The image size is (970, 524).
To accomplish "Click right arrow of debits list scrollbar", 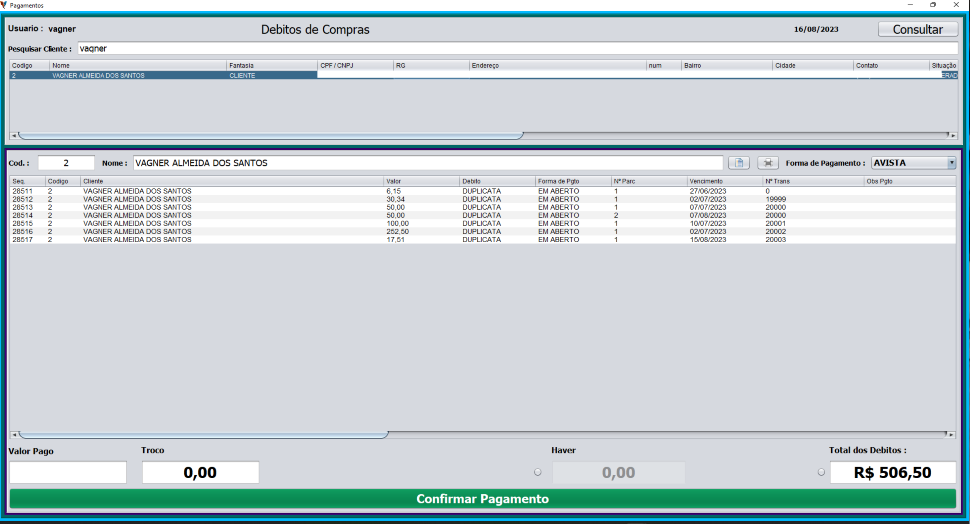I will point(953,435).
